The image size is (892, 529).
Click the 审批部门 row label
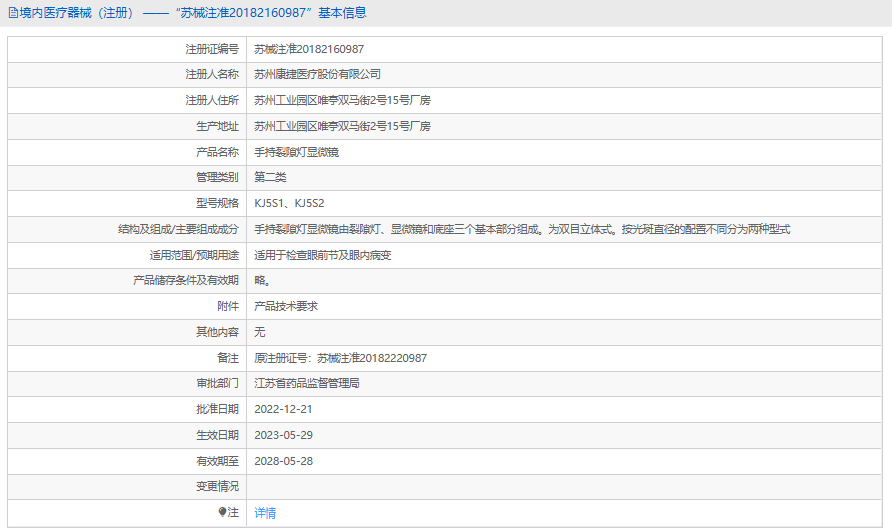click(217, 383)
